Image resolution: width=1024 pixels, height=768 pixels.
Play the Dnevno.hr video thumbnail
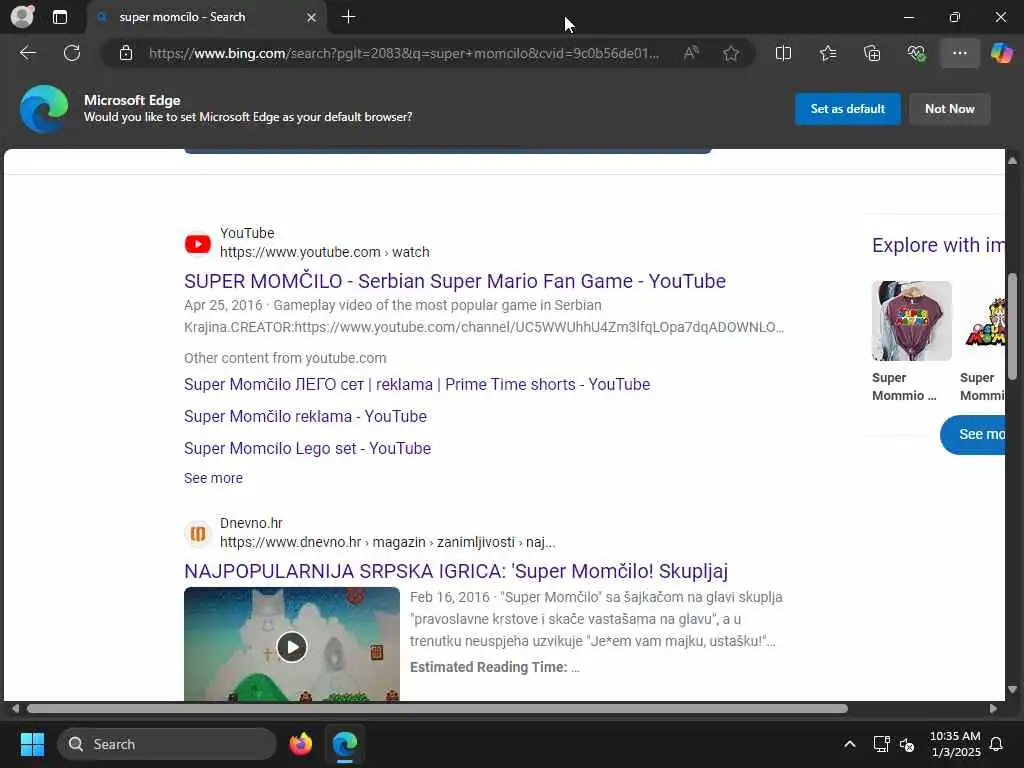pos(291,646)
